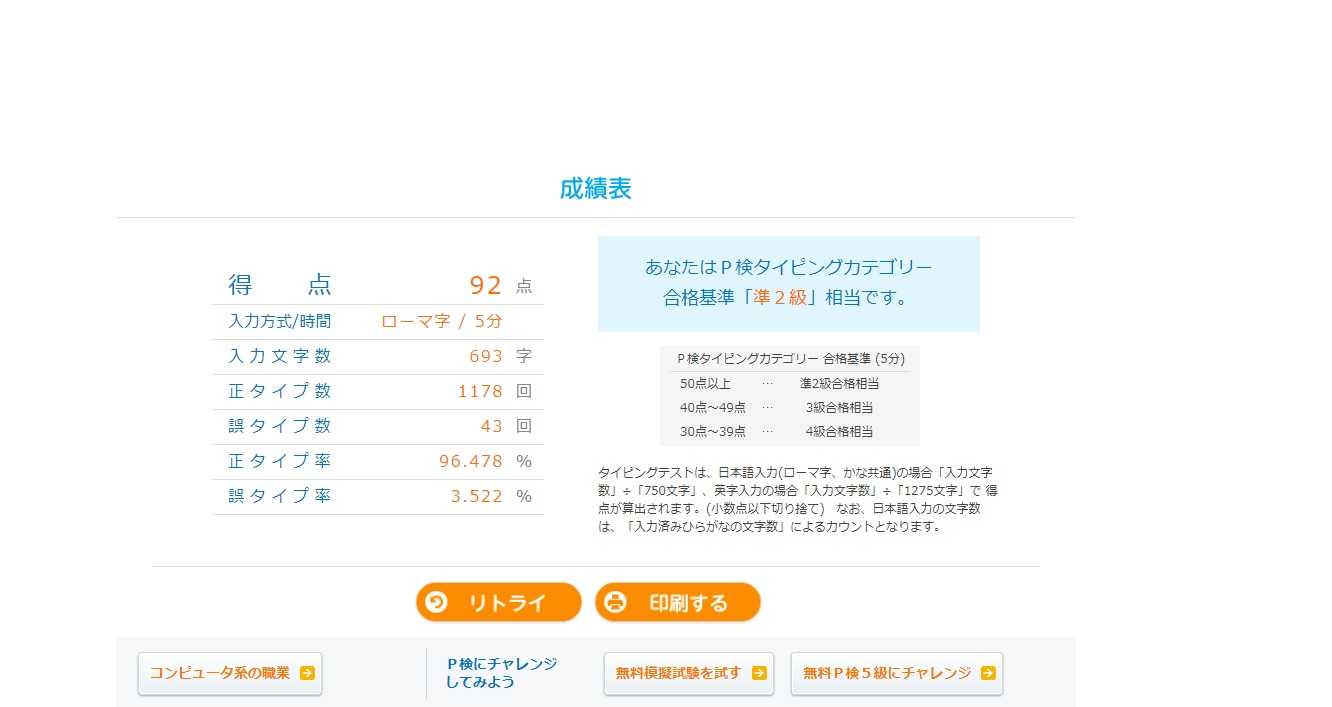
Task: Click the 50点以上 row in criteria table
Action: tap(790, 383)
